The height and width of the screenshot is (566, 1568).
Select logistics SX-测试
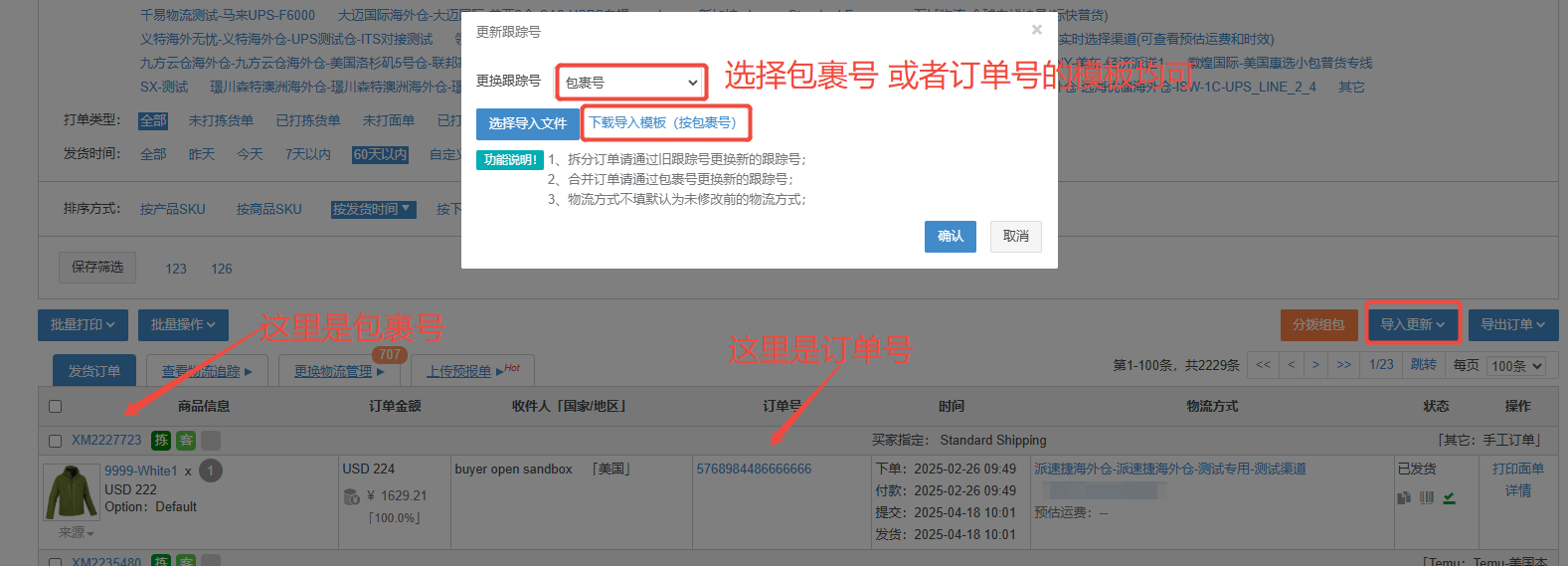pyautogui.click(x=164, y=87)
